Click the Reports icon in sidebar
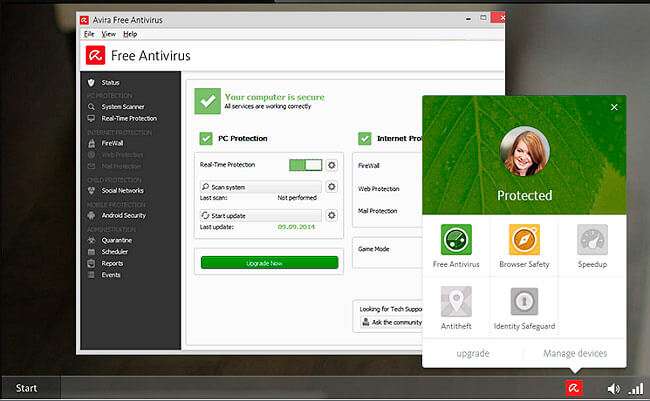Viewport: 650px width, 401px height. tap(91, 263)
